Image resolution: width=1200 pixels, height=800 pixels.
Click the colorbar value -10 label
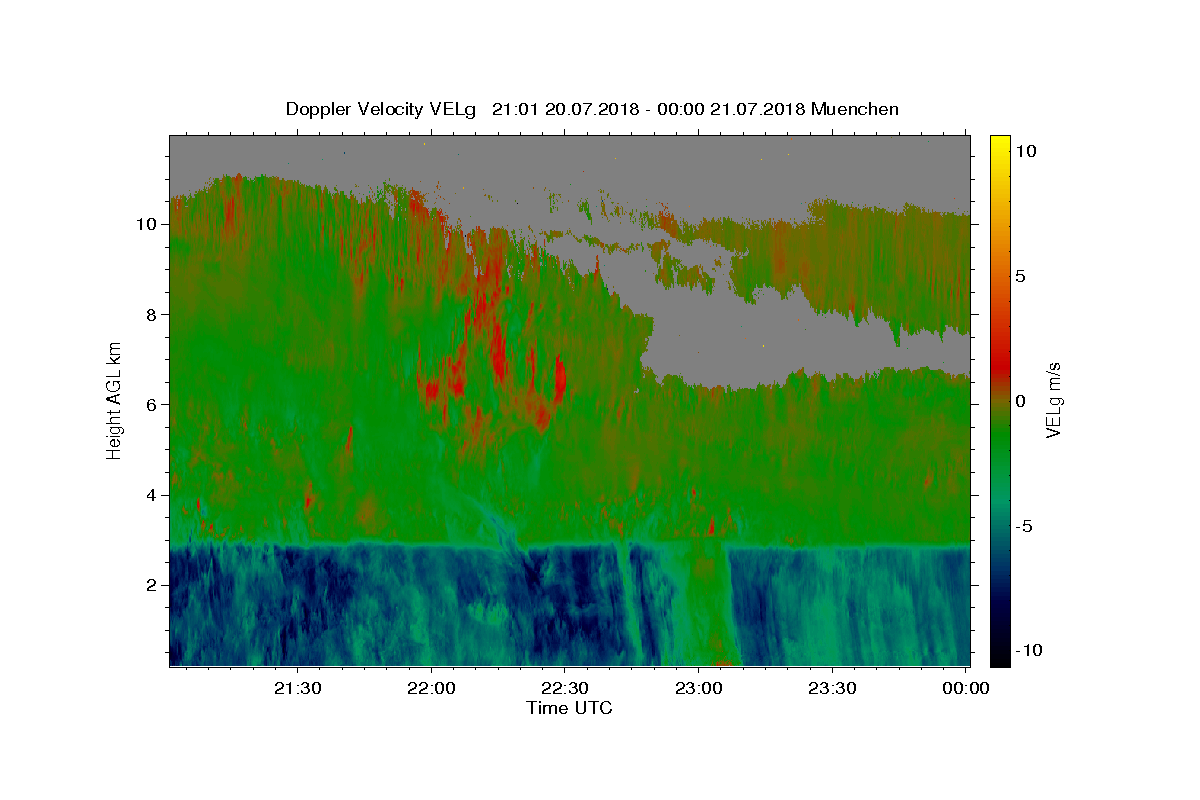1030,650
